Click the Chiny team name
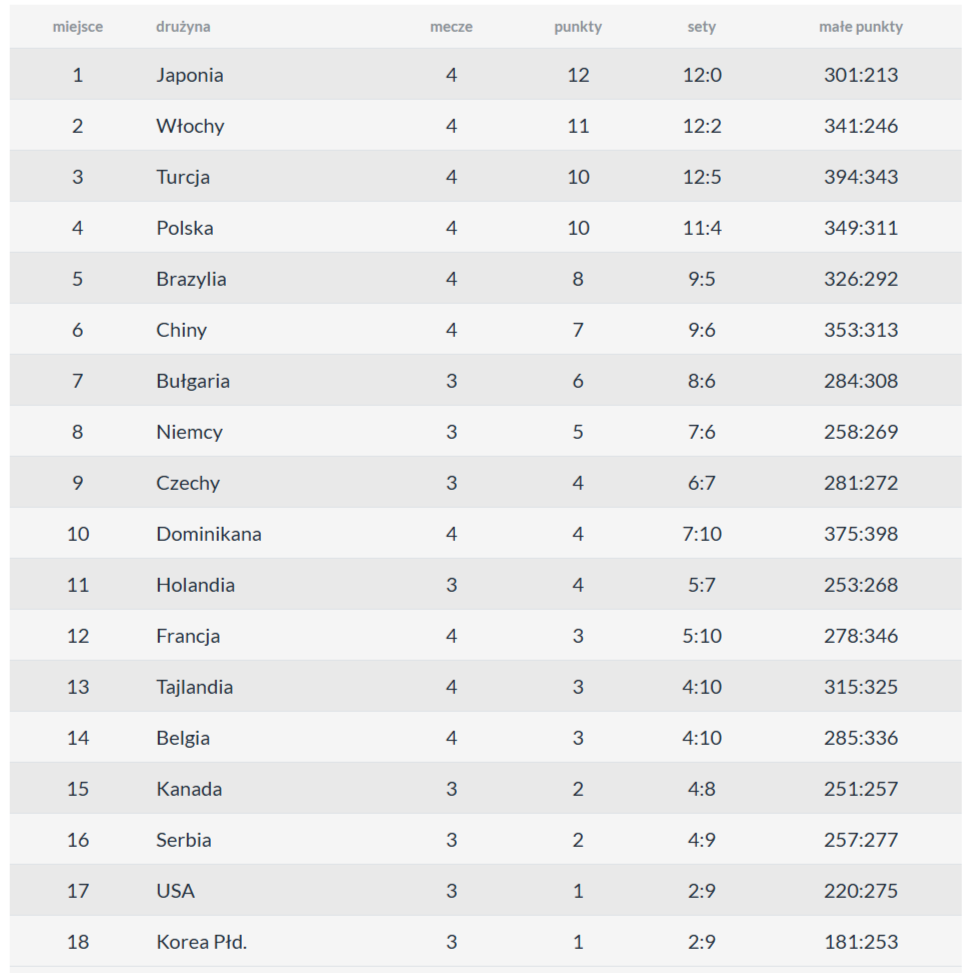Viewport: 973px width, 973px height. click(x=181, y=330)
